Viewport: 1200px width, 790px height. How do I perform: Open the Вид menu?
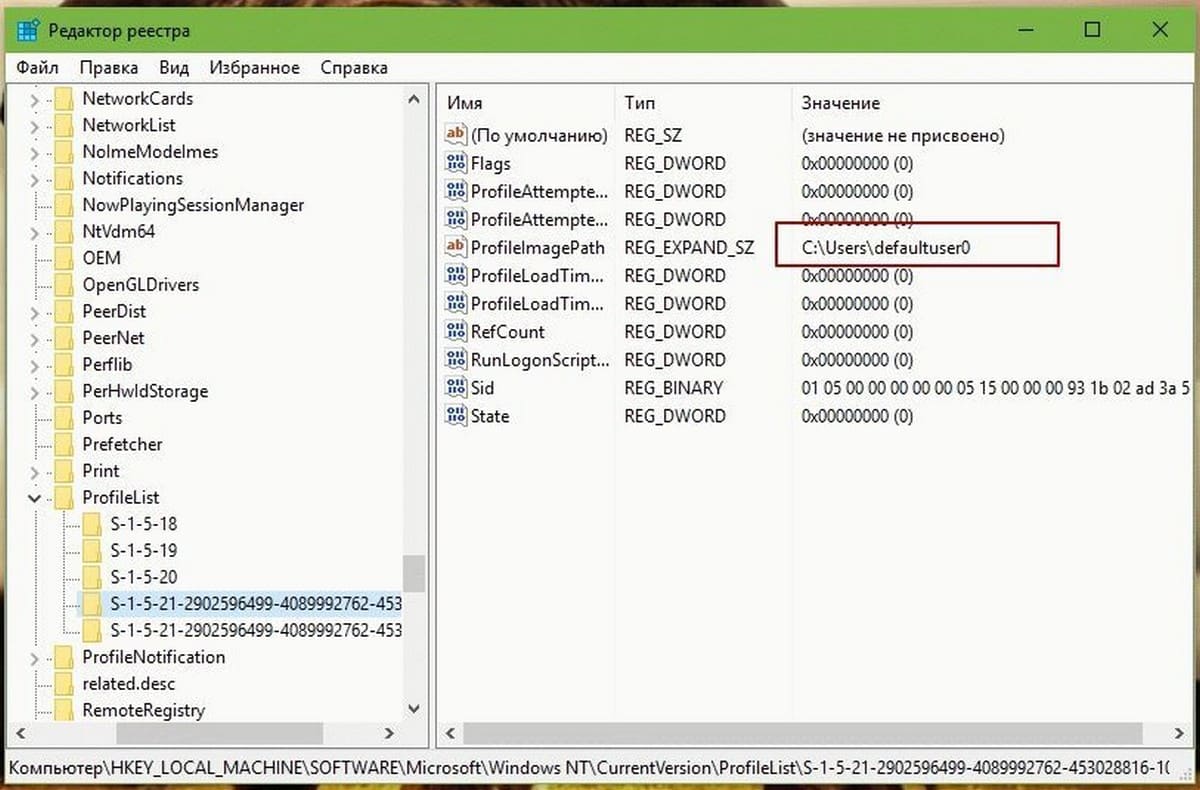pyautogui.click(x=174, y=68)
